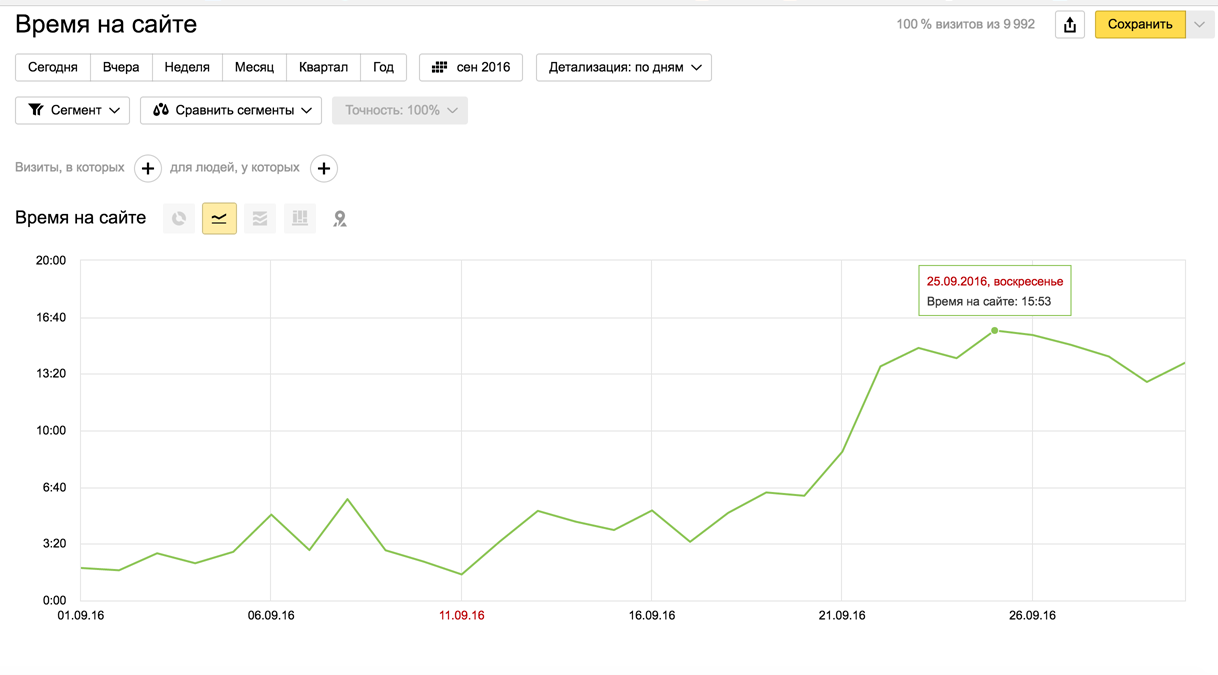Expand the 'Сравнить сегменты' dropdown
The height and width of the screenshot is (675, 1218).
(x=231, y=110)
